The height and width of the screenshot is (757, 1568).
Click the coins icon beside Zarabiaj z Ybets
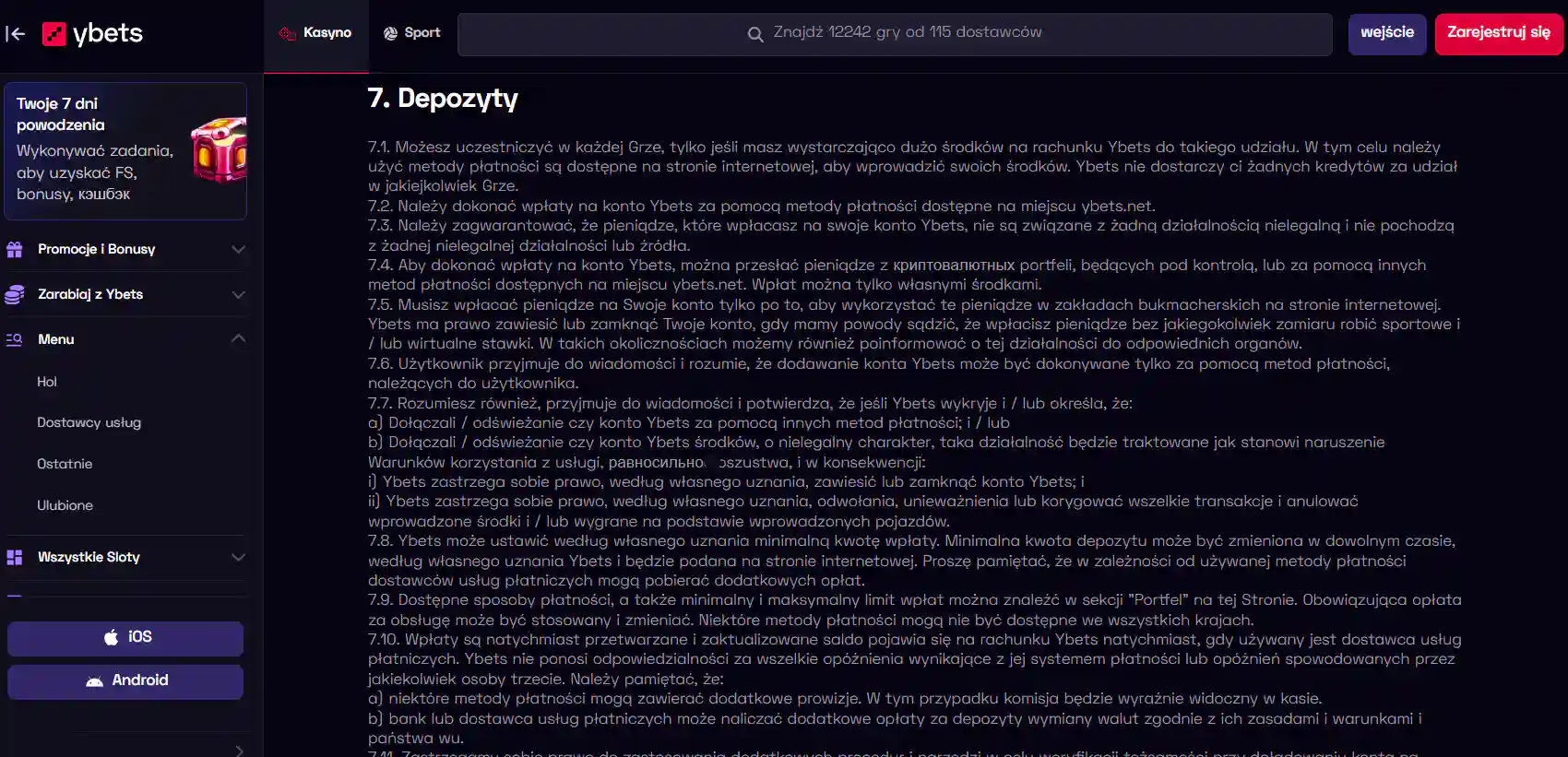(14, 294)
